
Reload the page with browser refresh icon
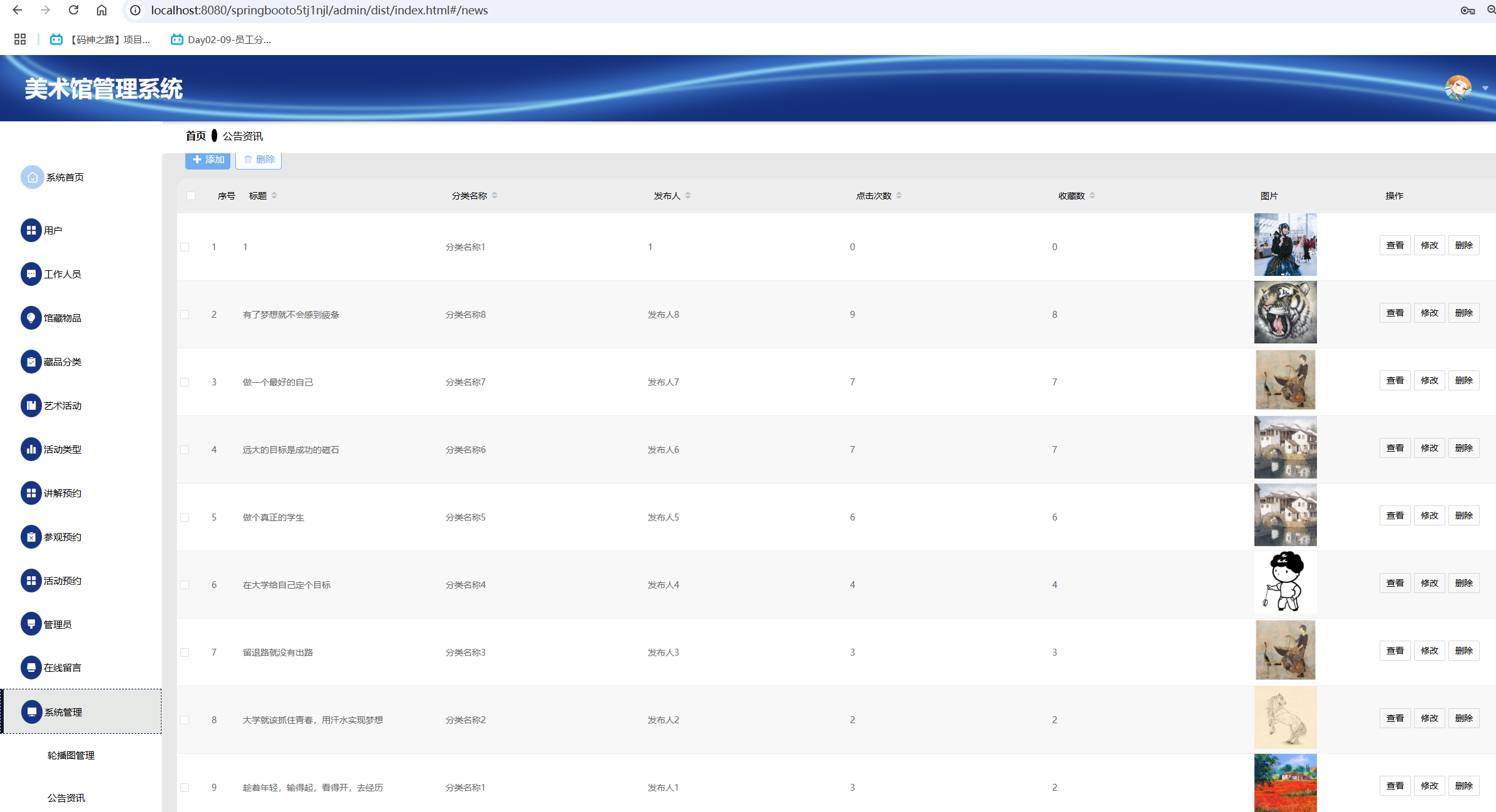[x=74, y=10]
